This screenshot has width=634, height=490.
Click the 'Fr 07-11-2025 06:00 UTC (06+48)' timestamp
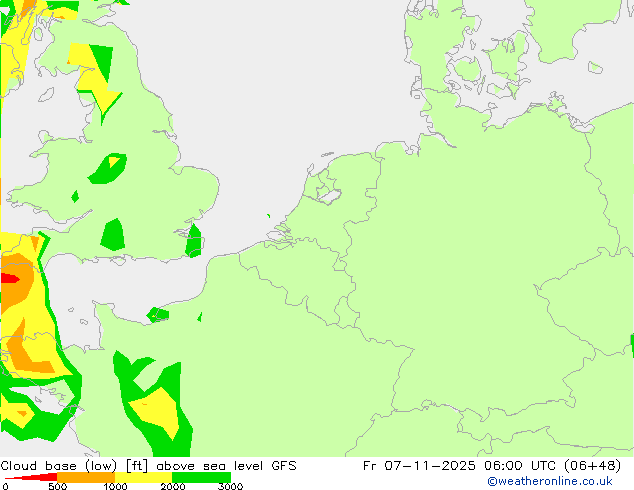point(492,466)
